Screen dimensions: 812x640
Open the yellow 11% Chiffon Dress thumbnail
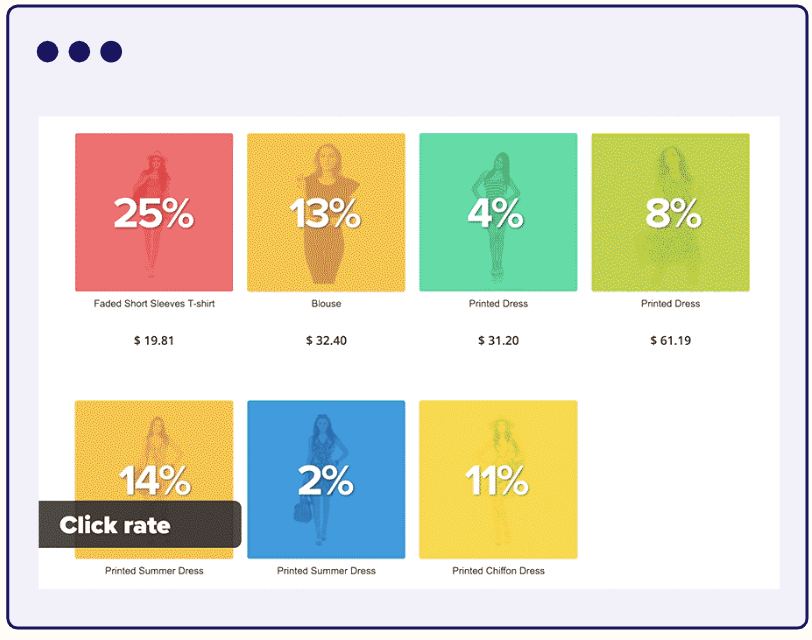pos(498,479)
